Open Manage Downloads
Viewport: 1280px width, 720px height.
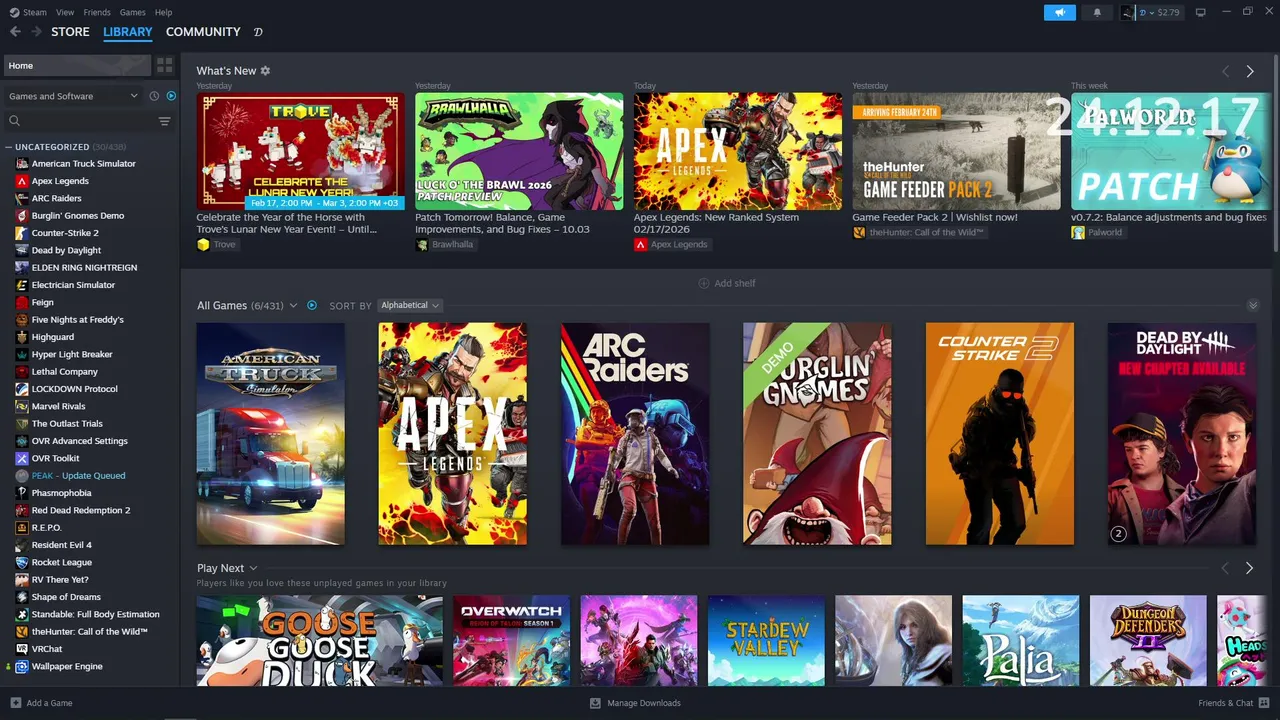point(635,703)
